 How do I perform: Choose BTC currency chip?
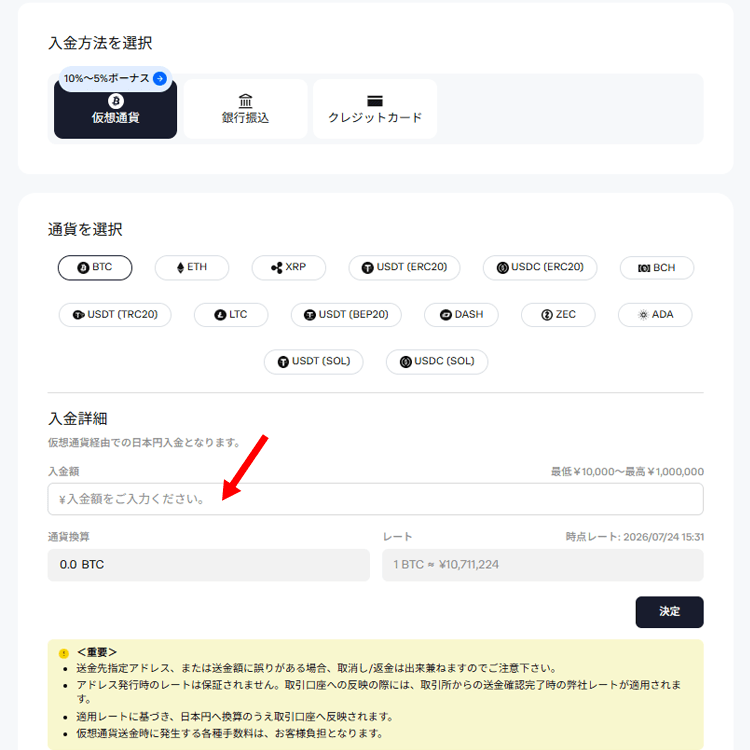click(x=95, y=267)
